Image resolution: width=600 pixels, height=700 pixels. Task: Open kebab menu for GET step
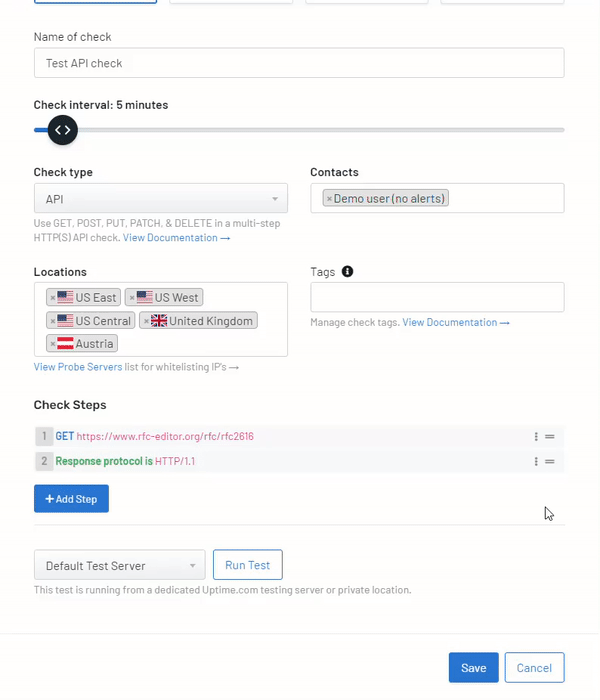pyautogui.click(x=536, y=437)
